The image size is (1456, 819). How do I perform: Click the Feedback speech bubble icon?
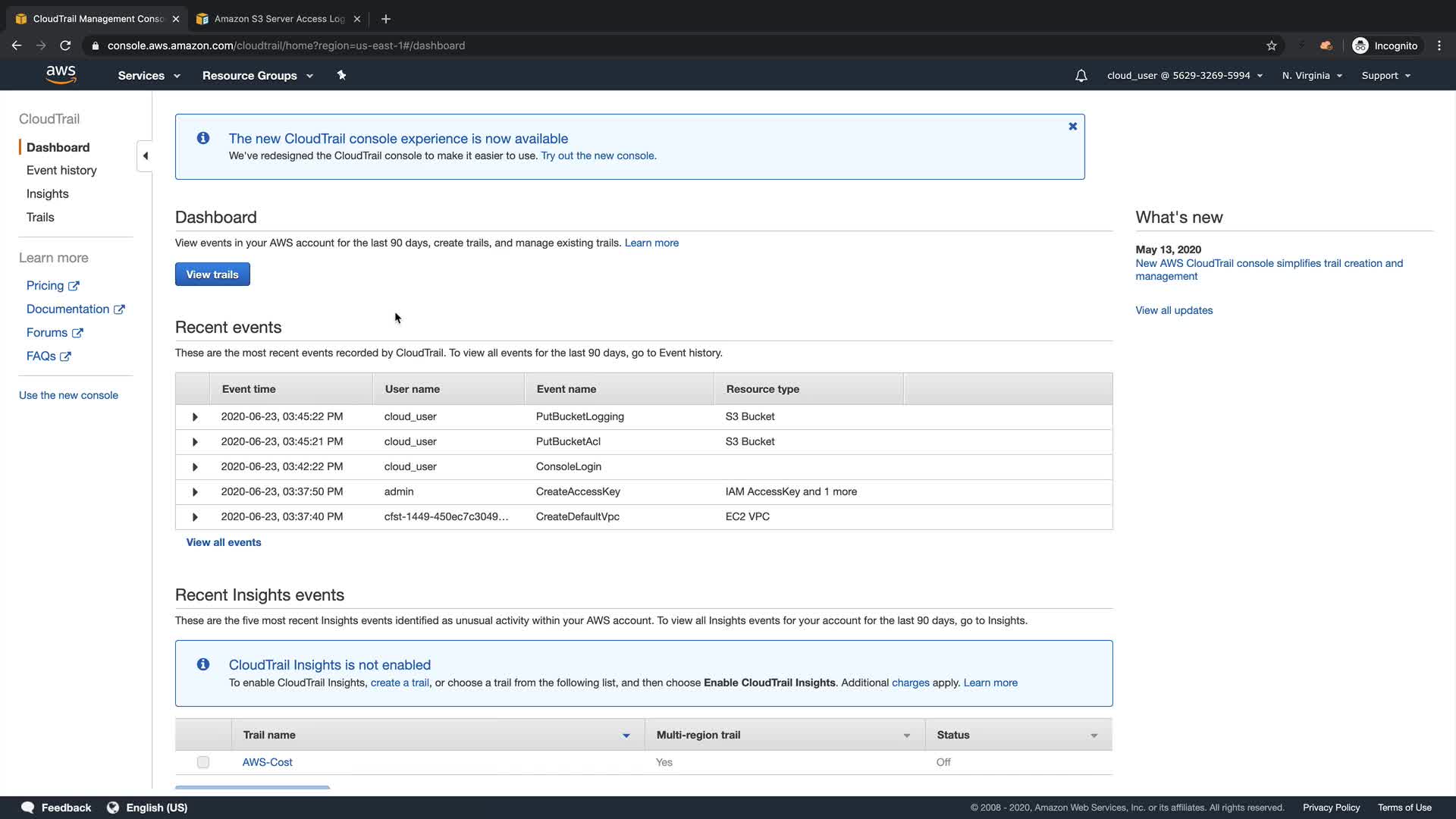tap(28, 808)
